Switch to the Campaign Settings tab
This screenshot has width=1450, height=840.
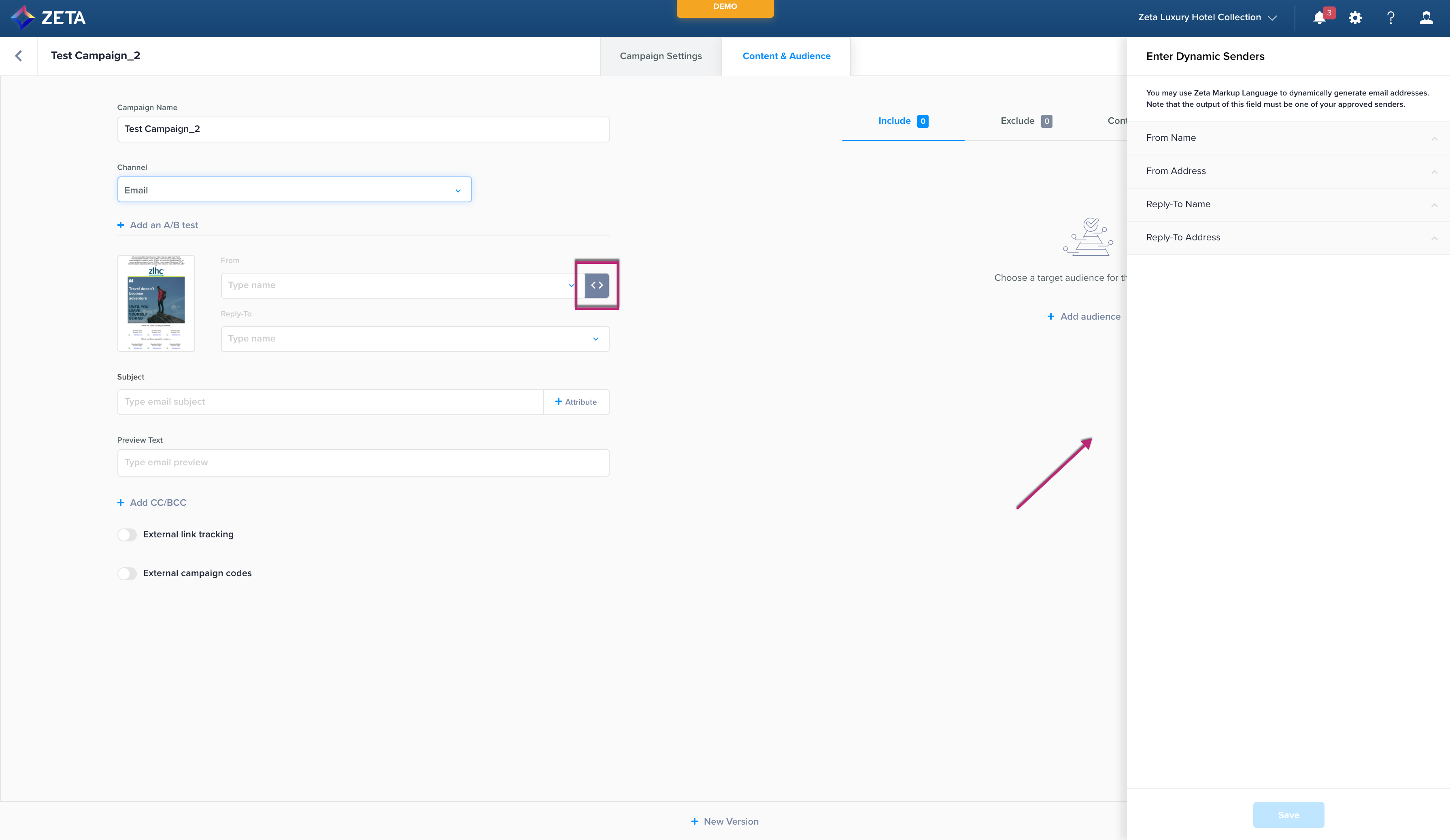(x=661, y=56)
